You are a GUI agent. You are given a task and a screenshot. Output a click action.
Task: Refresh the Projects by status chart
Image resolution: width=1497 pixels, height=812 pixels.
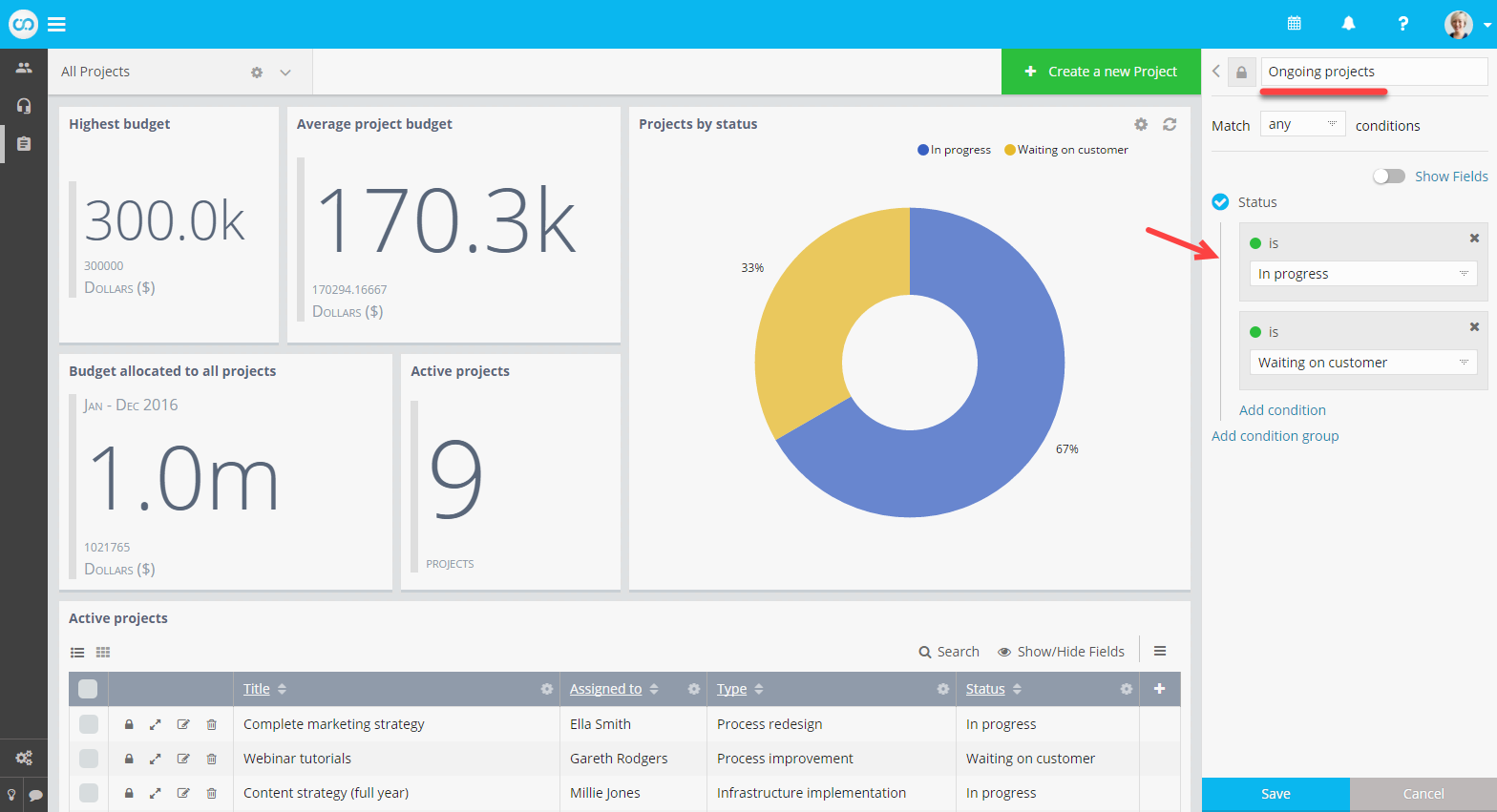pyautogui.click(x=1170, y=124)
